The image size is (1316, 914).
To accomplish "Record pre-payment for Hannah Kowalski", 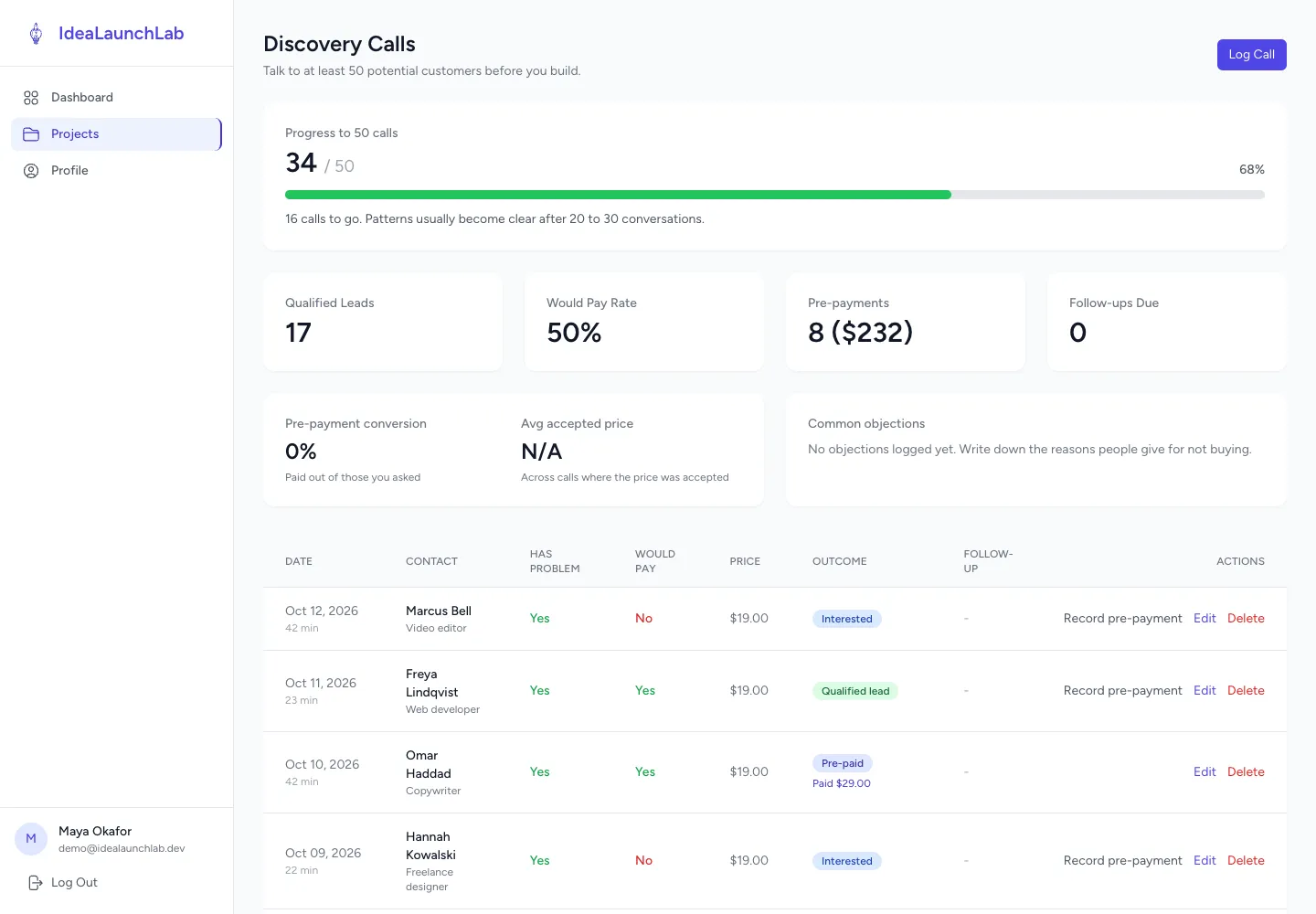I will tap(1122, 861).
